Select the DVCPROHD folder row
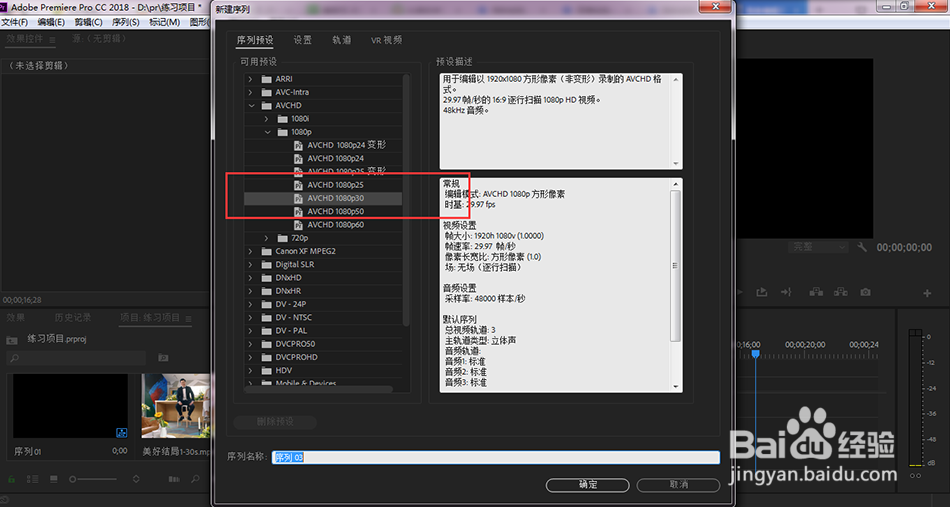This screenshot has width=950, height=507. pos(324,357)
